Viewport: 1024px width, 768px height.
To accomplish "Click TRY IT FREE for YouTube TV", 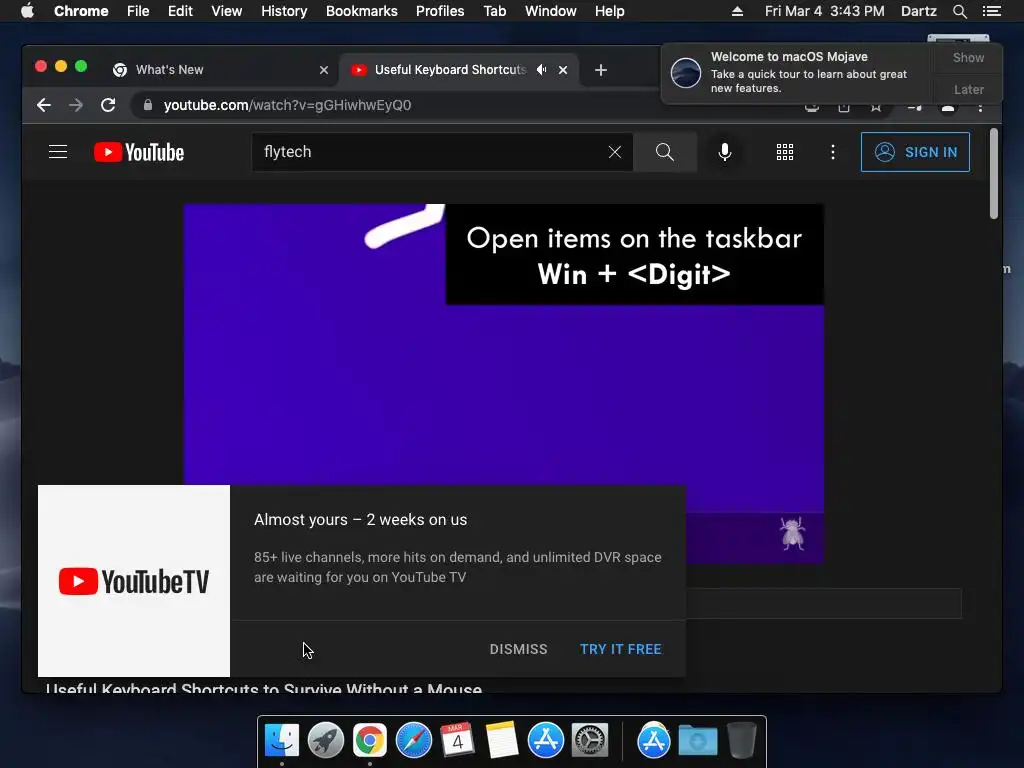I will coord(620,649).
